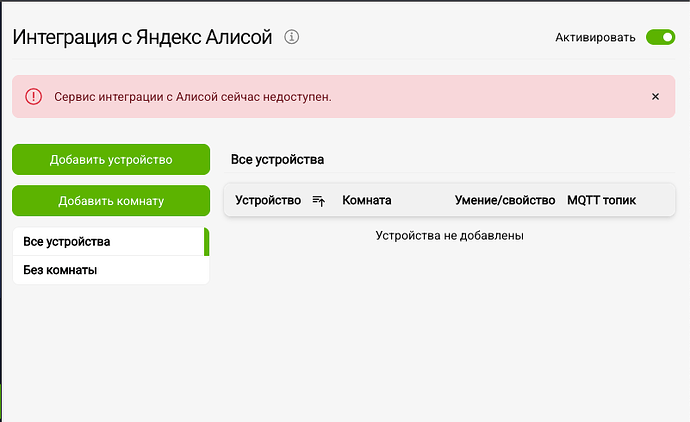Click the Активировать label
690x422 pixels.
pos(595,37)
